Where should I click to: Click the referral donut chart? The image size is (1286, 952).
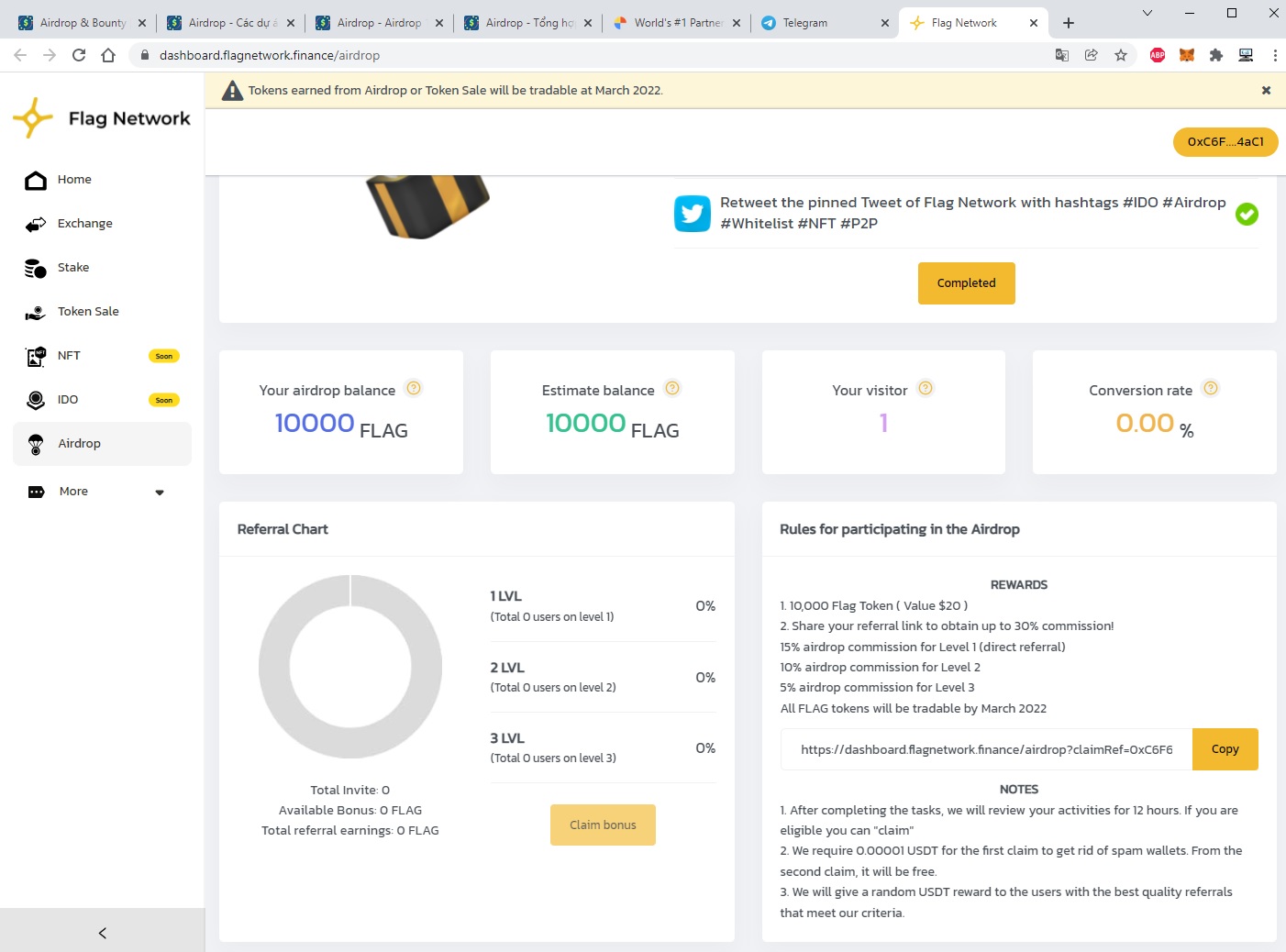click(350, 667)
